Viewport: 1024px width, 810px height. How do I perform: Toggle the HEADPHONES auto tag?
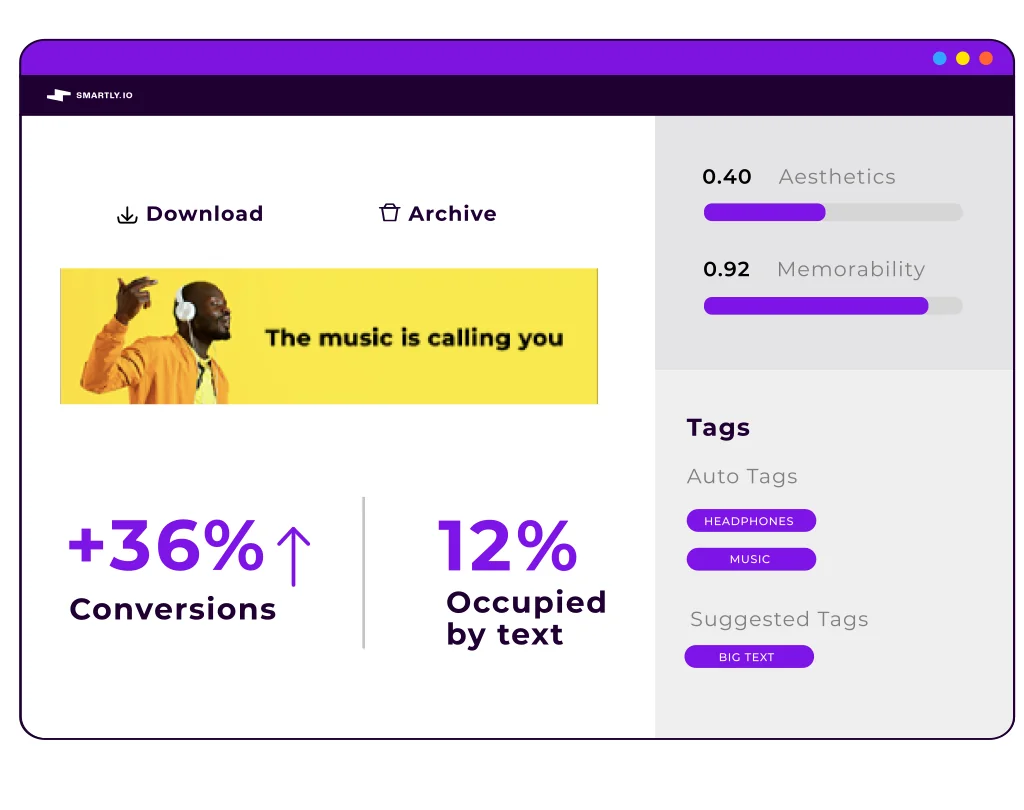pyautogui.click(x=751, y=520)
